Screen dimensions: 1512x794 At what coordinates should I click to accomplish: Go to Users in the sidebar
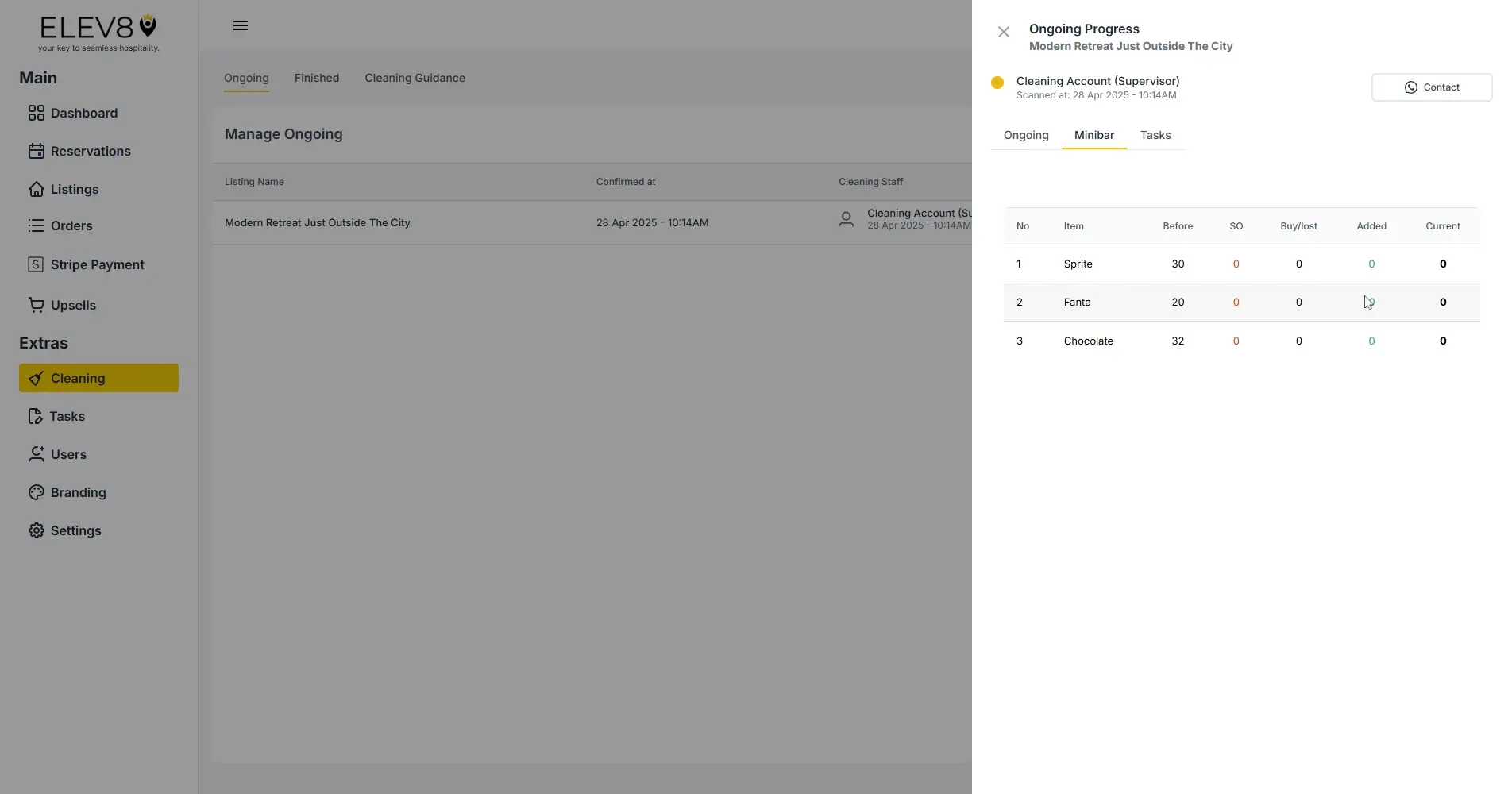click(x=68, y=454)
